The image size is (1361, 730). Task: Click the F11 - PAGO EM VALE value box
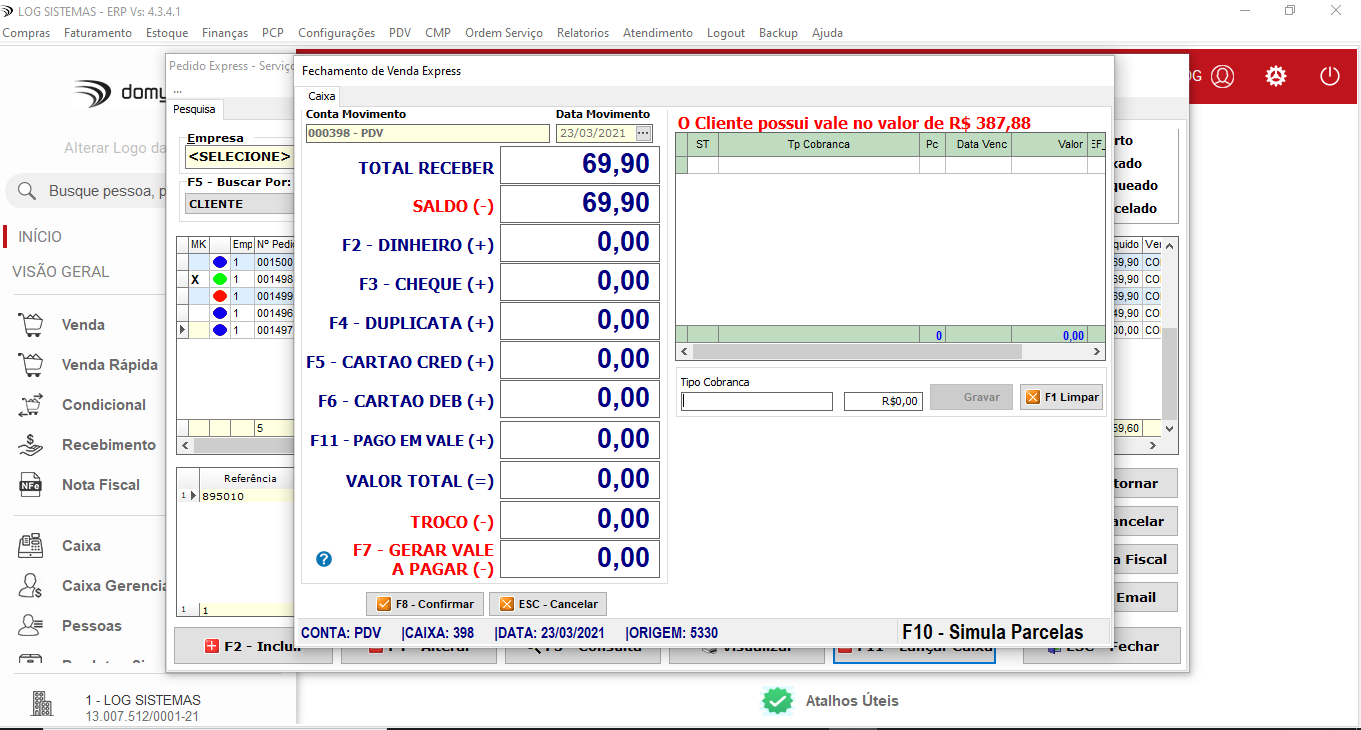pos(580,440)
